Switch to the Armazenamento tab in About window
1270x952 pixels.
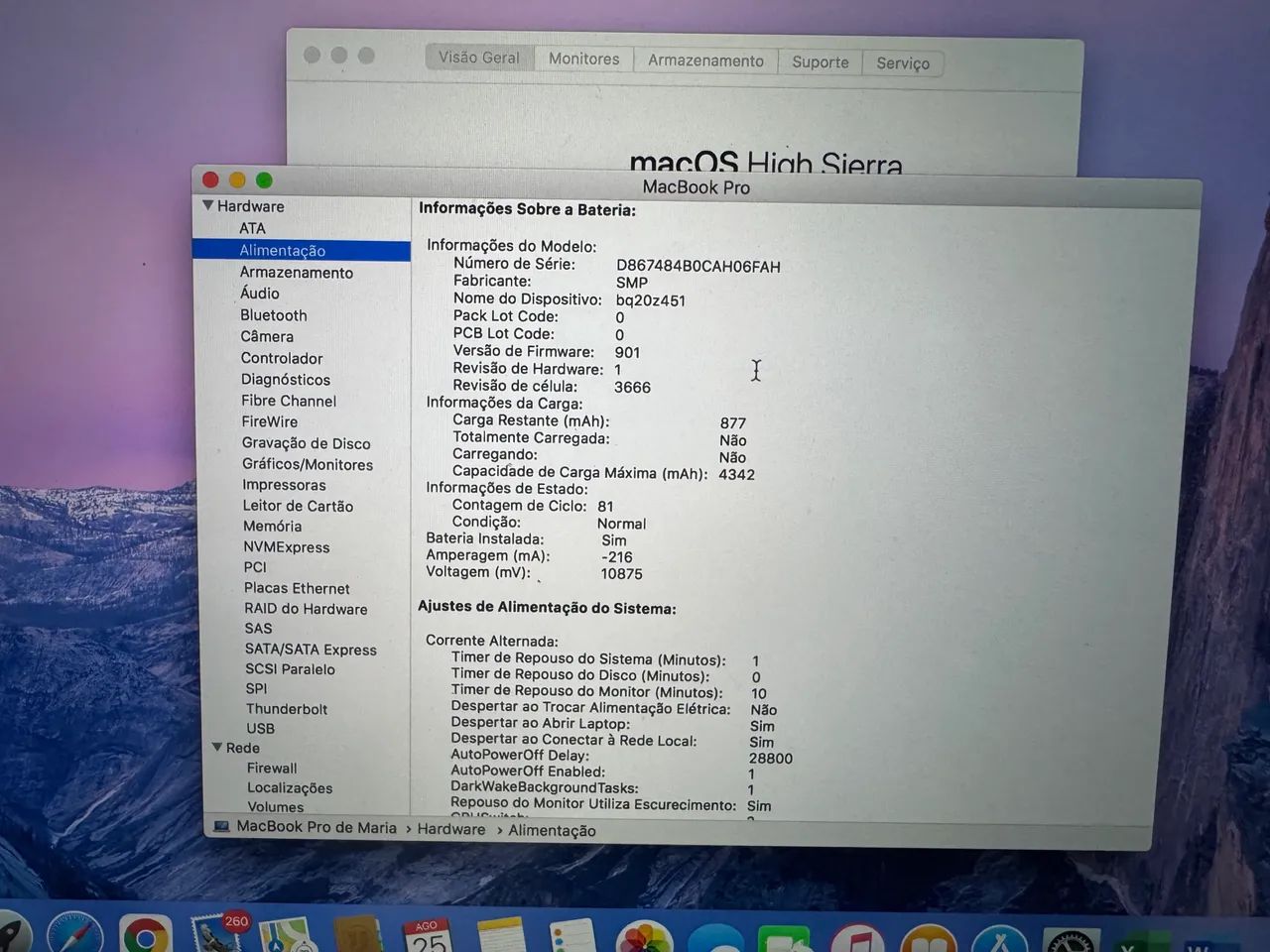pos(706,60)
